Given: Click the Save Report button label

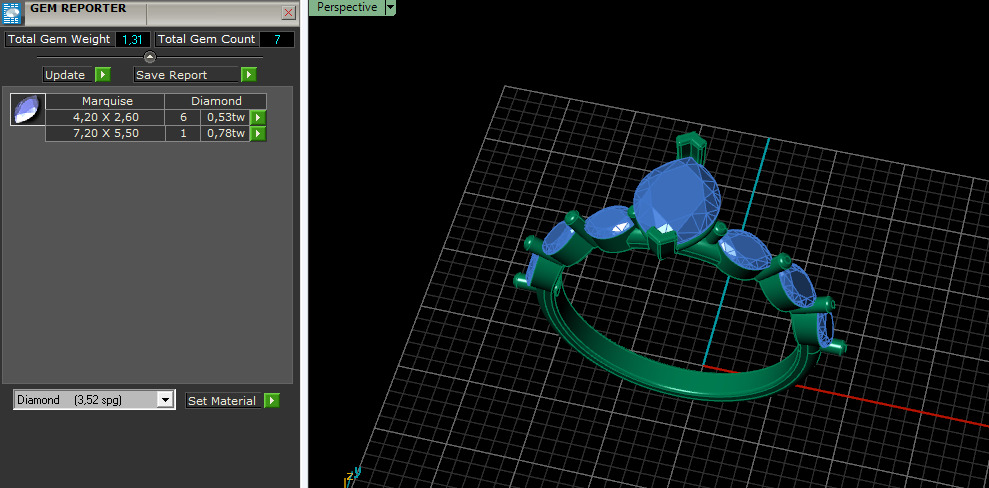Looking at the screenshot, I should coord(187,75).
